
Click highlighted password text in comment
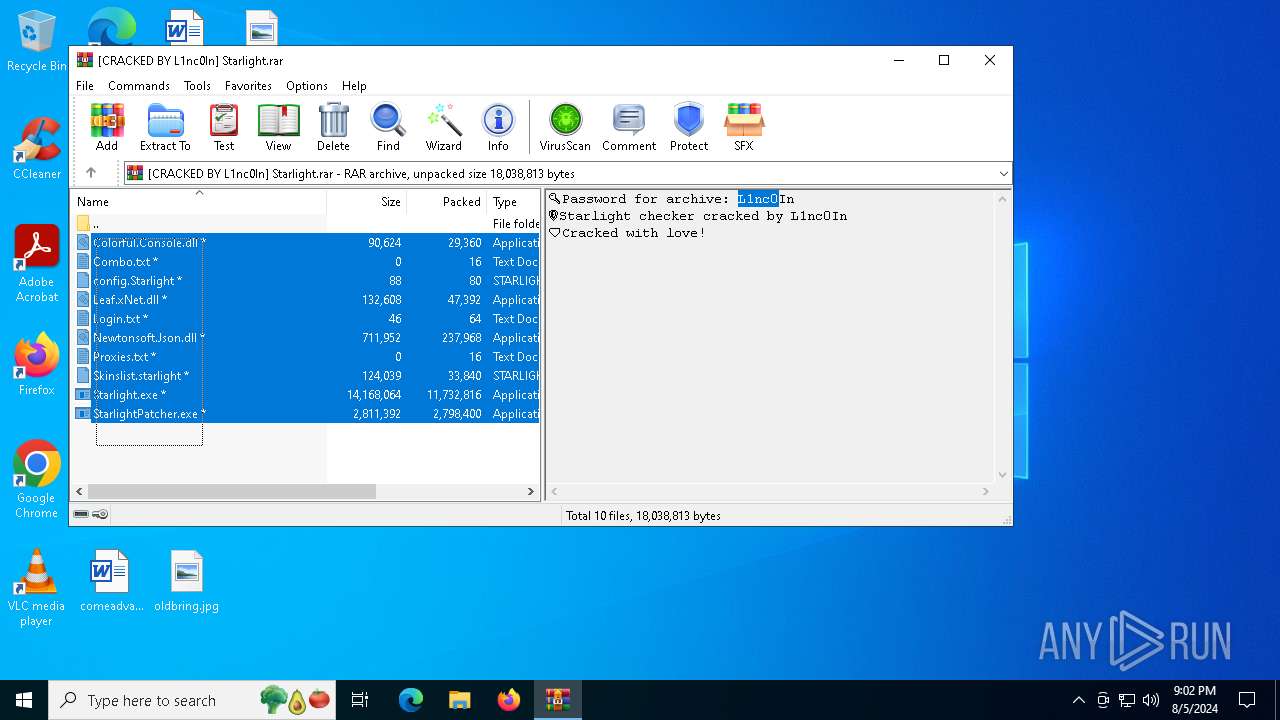coord(758,199)
